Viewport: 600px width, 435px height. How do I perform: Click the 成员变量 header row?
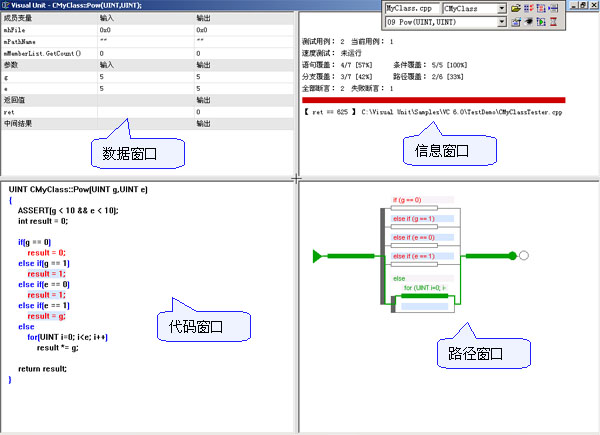147,18
